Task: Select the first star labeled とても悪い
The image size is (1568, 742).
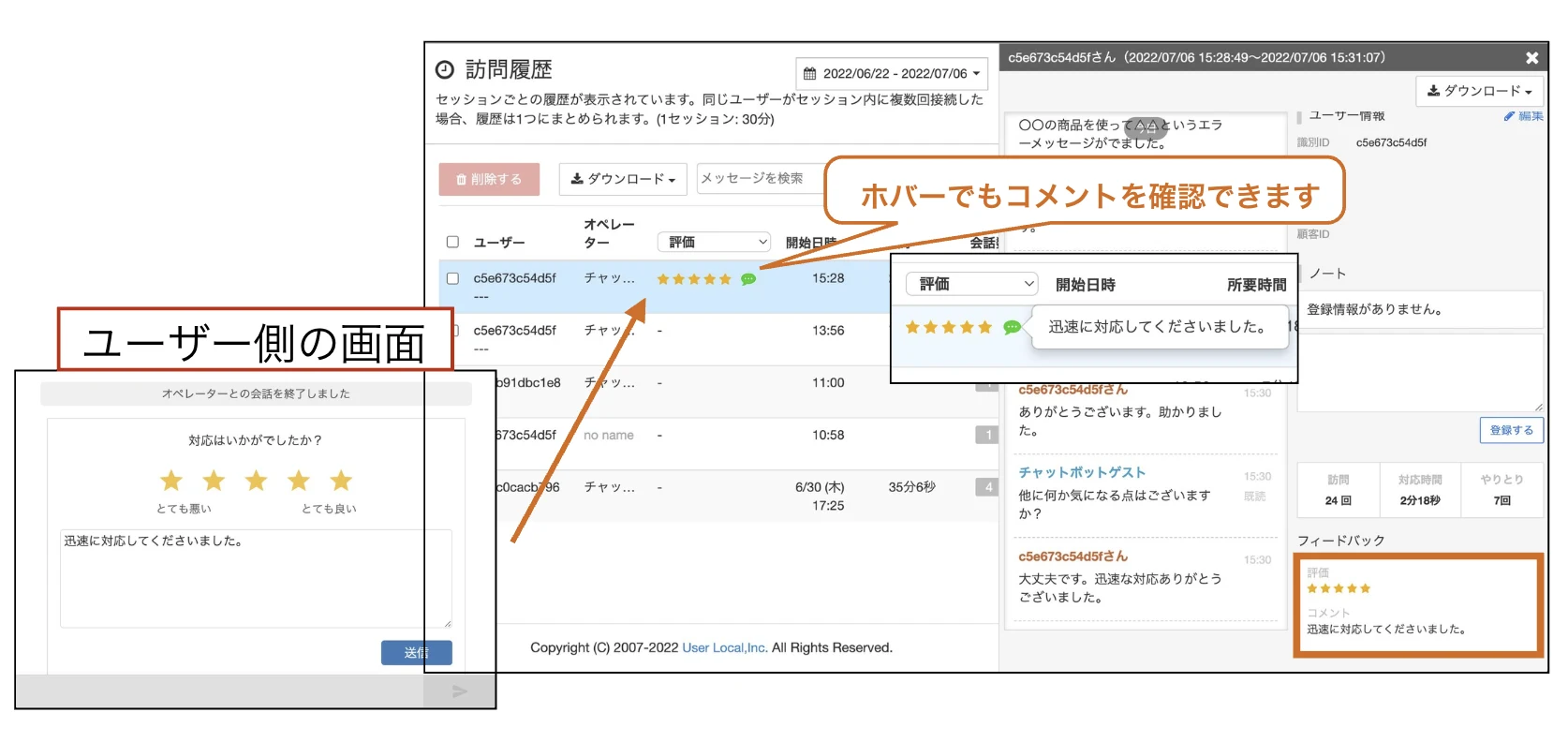Action: [171, 481]
